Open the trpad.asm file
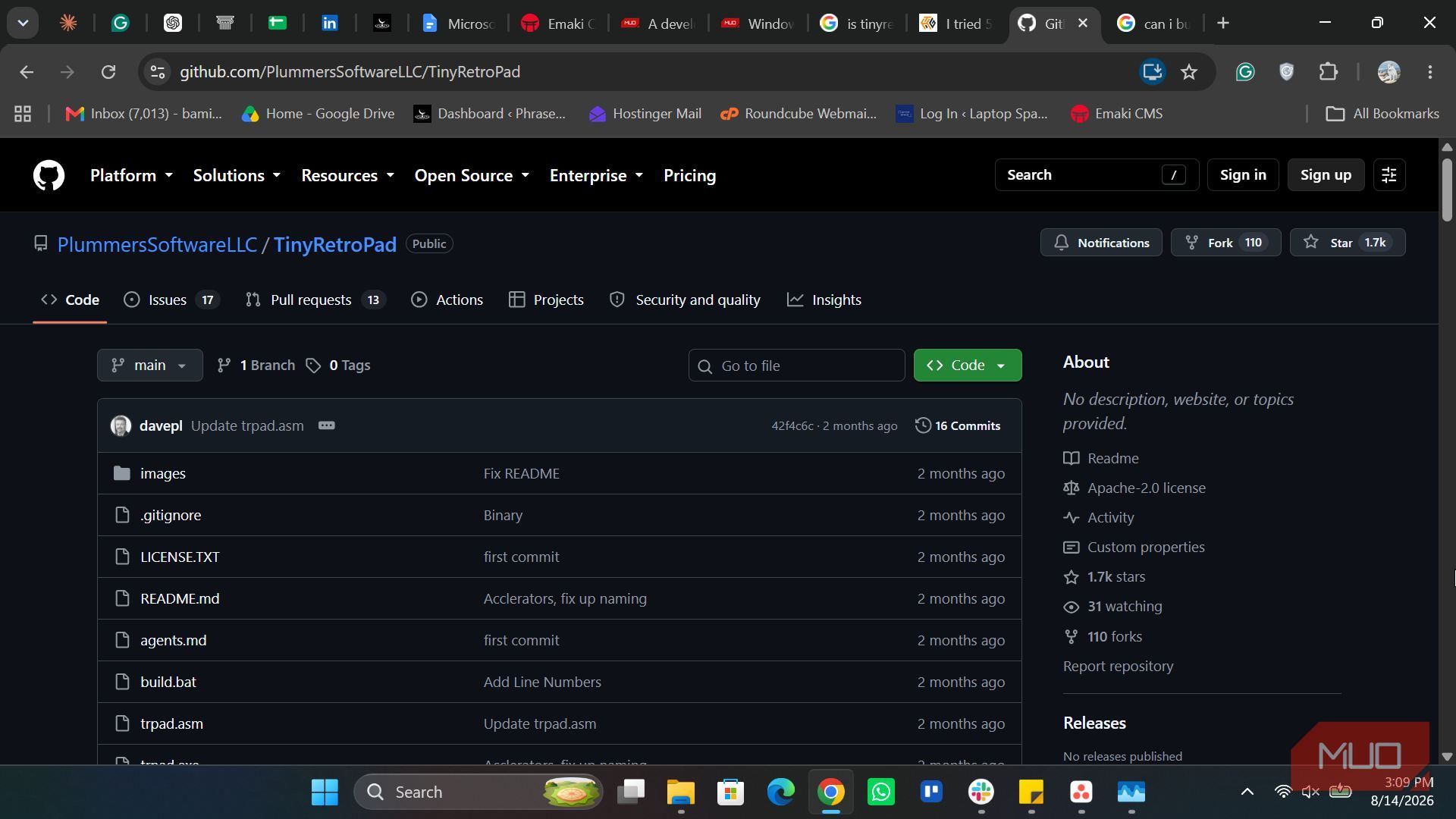This screenshot has height=819, width=1456. point(171,724)
